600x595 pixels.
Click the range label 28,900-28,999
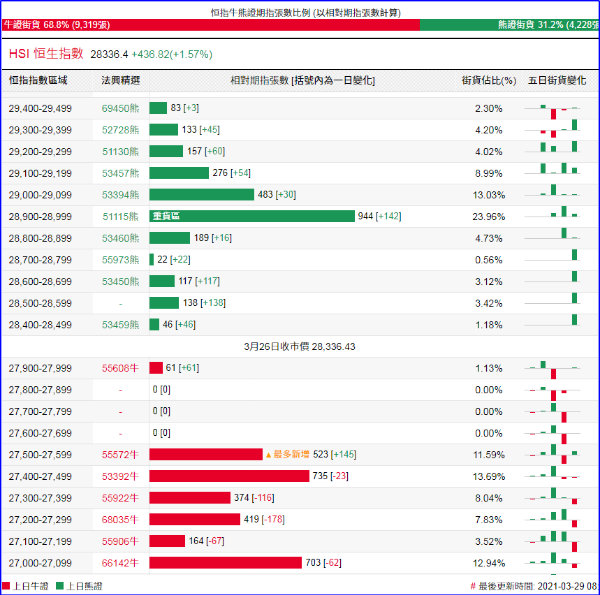click(40, 217)
